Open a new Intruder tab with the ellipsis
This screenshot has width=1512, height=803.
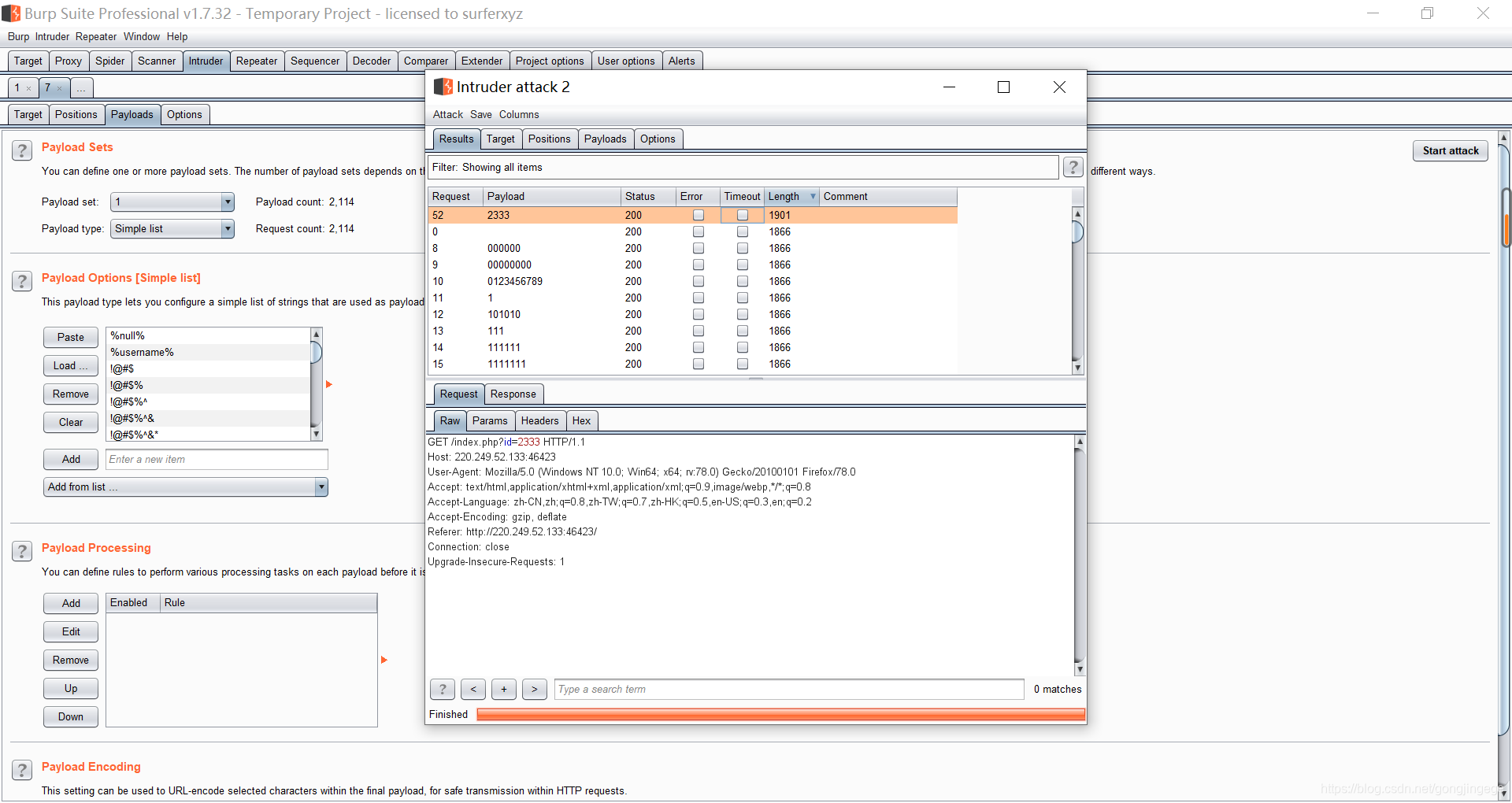click(x=81, y=88)
